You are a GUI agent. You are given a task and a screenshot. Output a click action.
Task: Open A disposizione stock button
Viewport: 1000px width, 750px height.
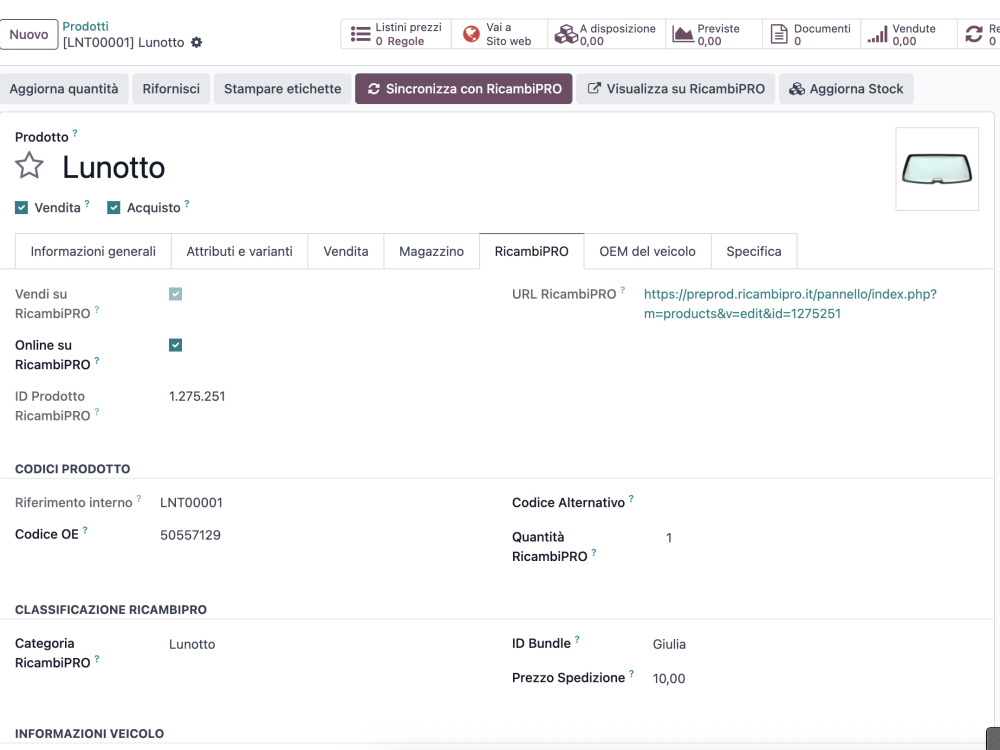tap(607, 34)
